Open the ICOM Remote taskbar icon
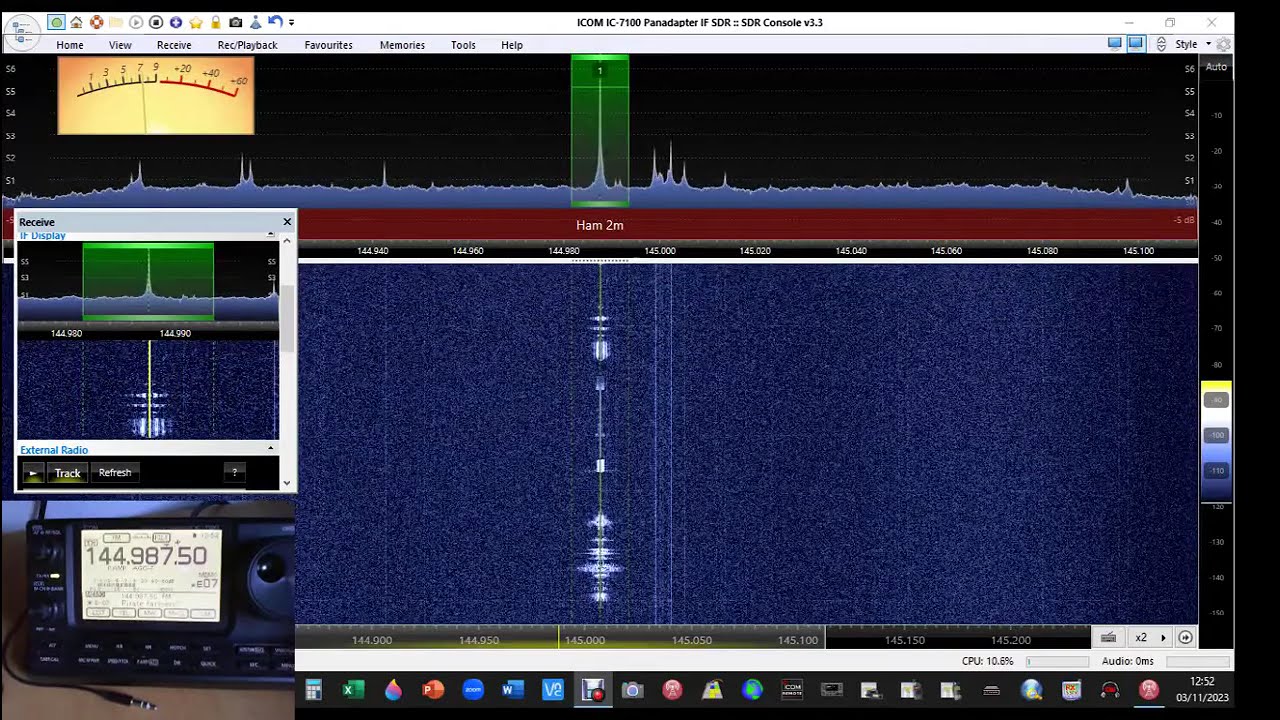This screenshot has height=720, width=1280. [792, 689]
